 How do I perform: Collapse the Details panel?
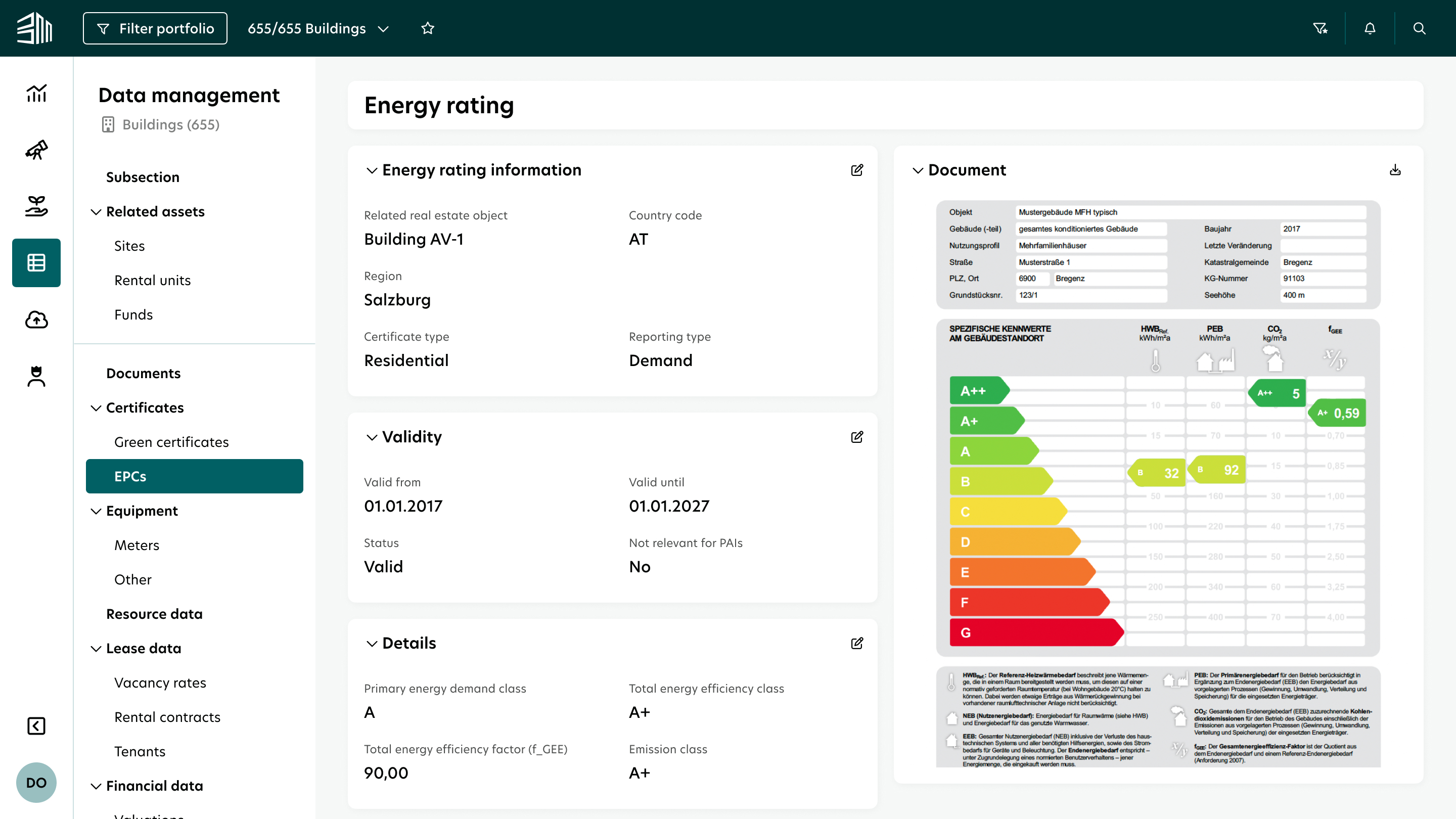(x=372, y=643)
